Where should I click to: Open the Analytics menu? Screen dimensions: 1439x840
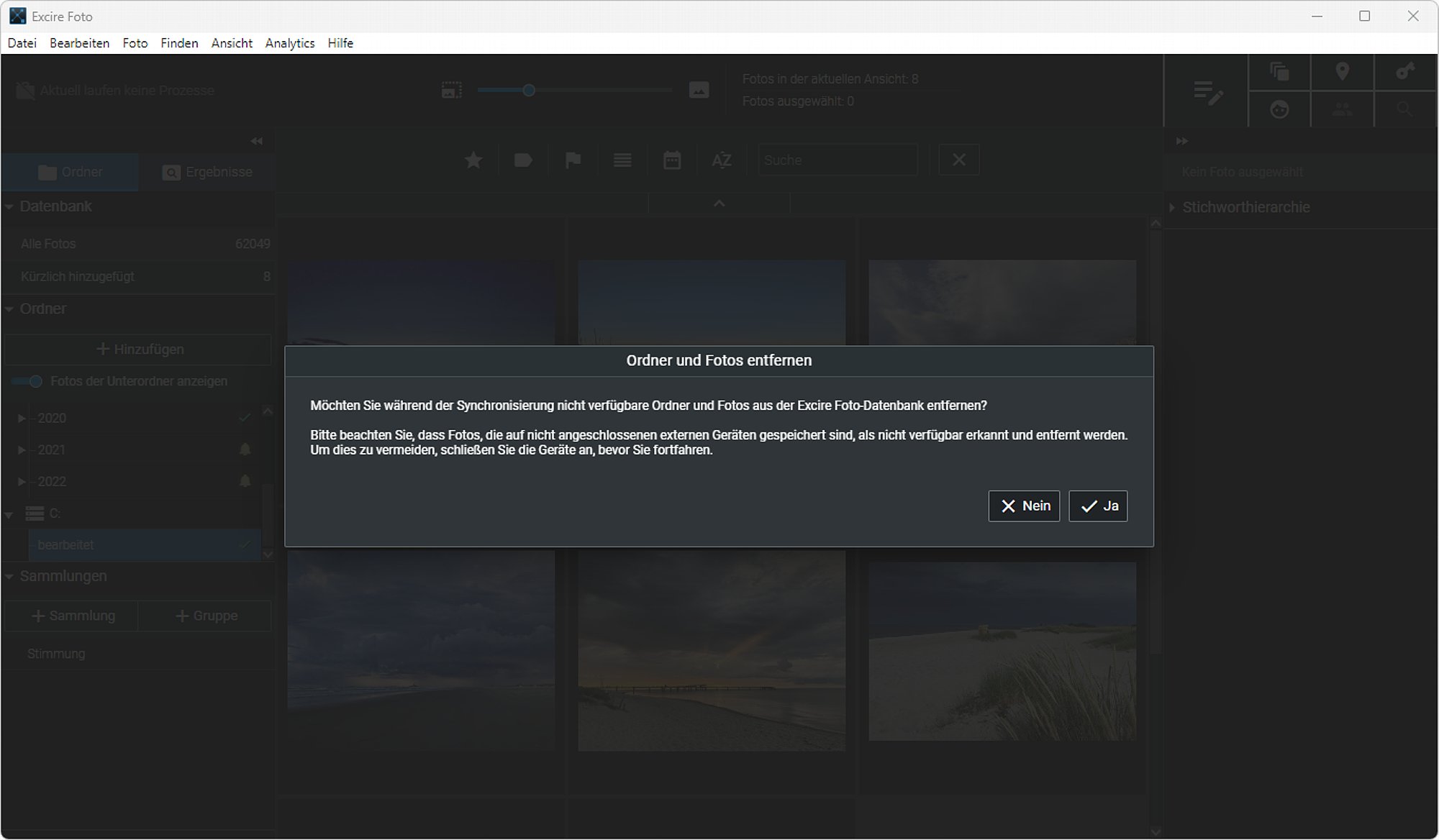[x=290, y=43]
